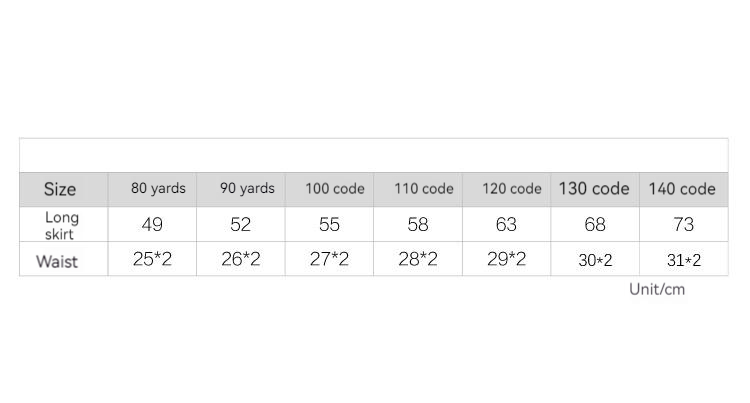Click the empty top row of table
Image resolution: width=750 pixels, height=403 pixels.
click(373, 155)
